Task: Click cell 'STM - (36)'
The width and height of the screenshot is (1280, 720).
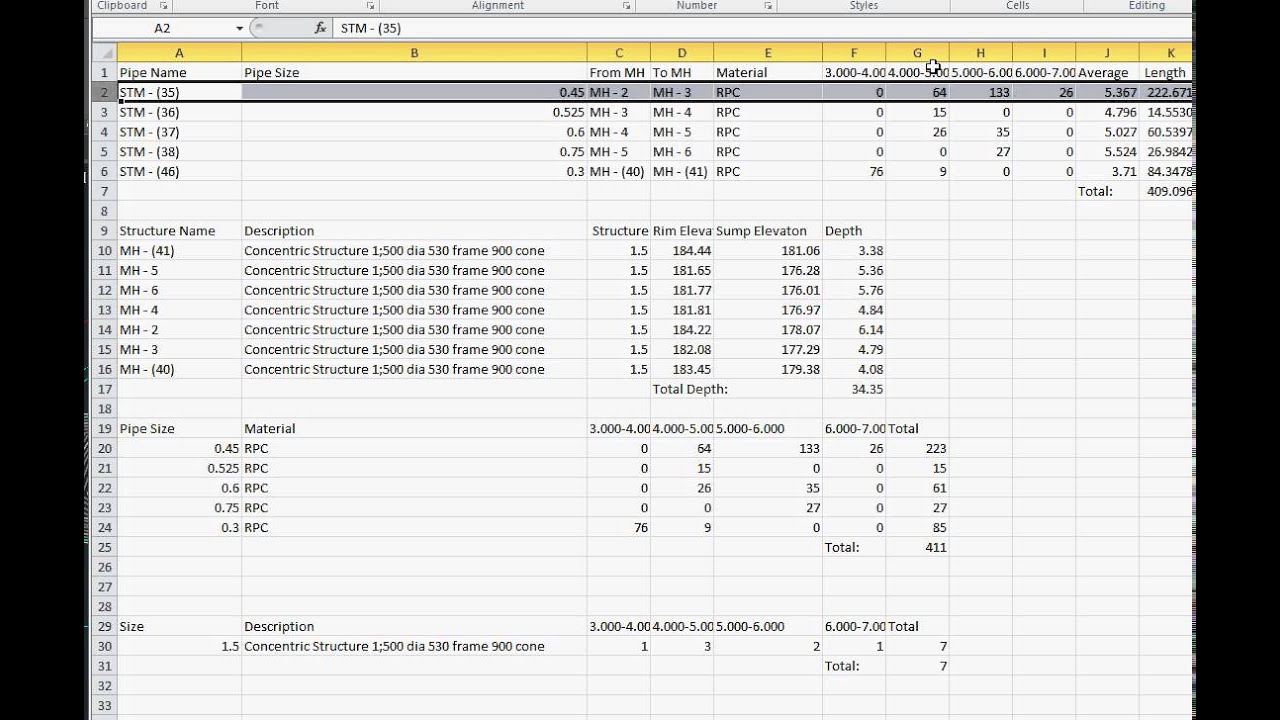Action: tap(179, 112)
